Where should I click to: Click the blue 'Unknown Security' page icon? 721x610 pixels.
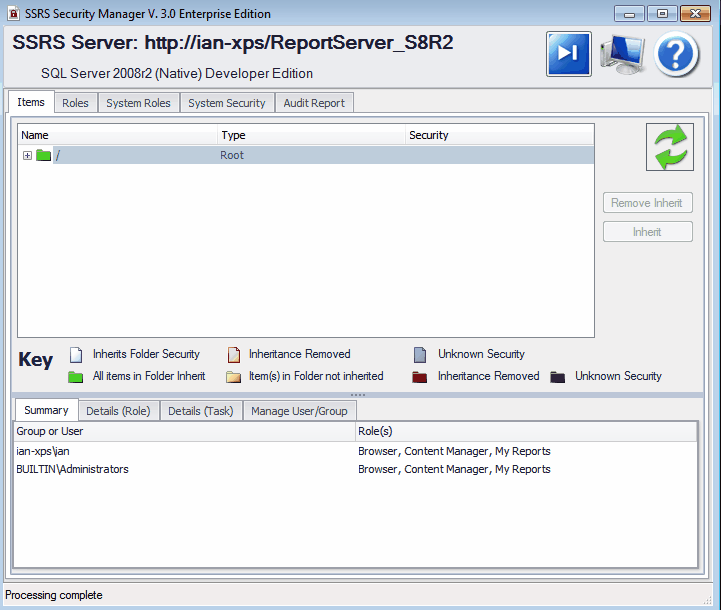point(420,355)
